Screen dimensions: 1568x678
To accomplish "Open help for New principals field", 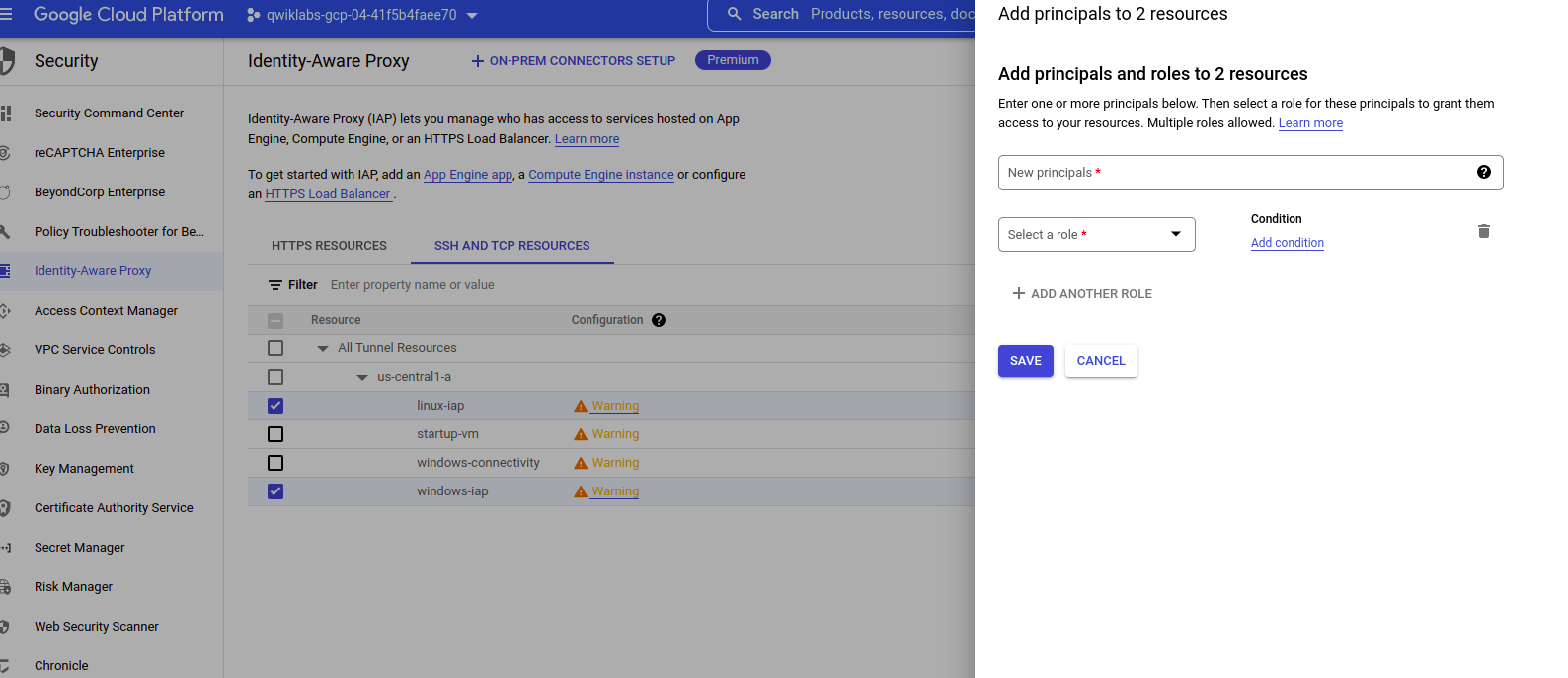I will click(1483, 172).
